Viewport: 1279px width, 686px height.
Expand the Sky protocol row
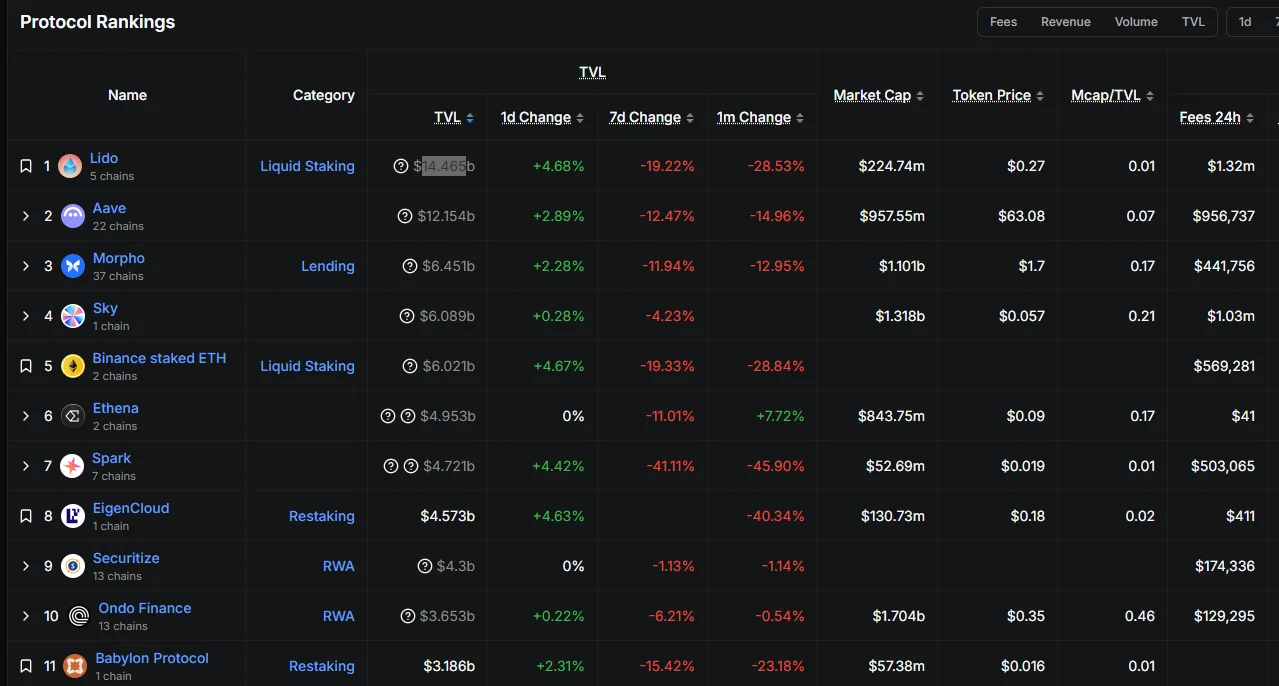[x=26, y=316]
